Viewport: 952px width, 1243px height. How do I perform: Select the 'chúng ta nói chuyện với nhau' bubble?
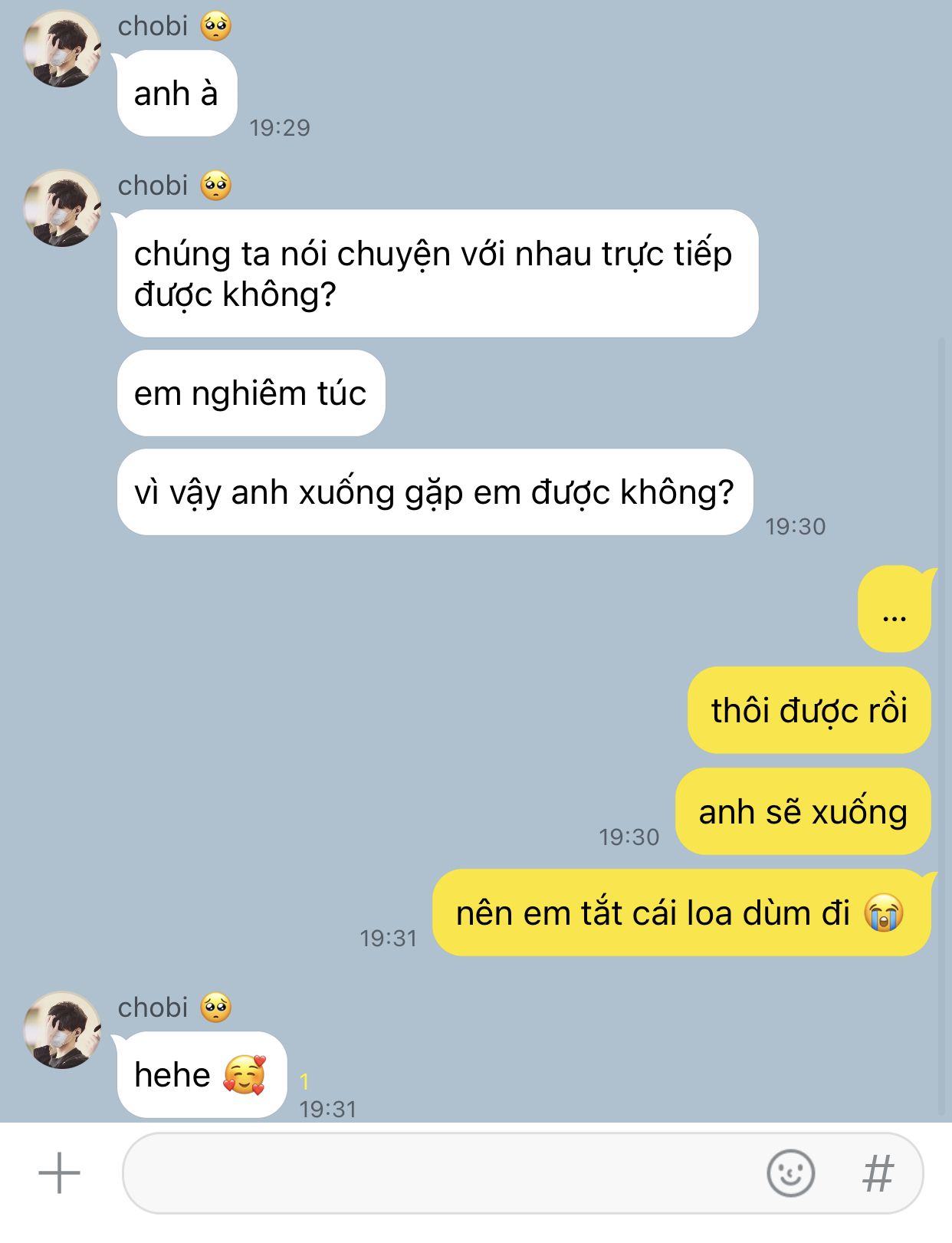438,274
